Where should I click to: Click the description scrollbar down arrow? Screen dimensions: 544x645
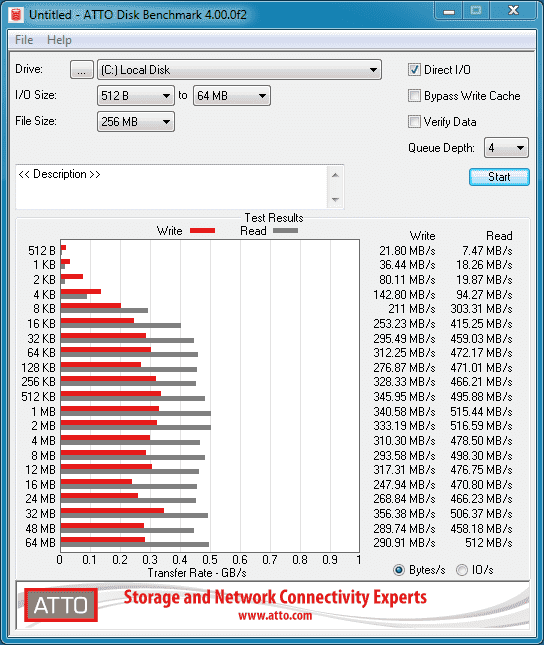(335, 200)
